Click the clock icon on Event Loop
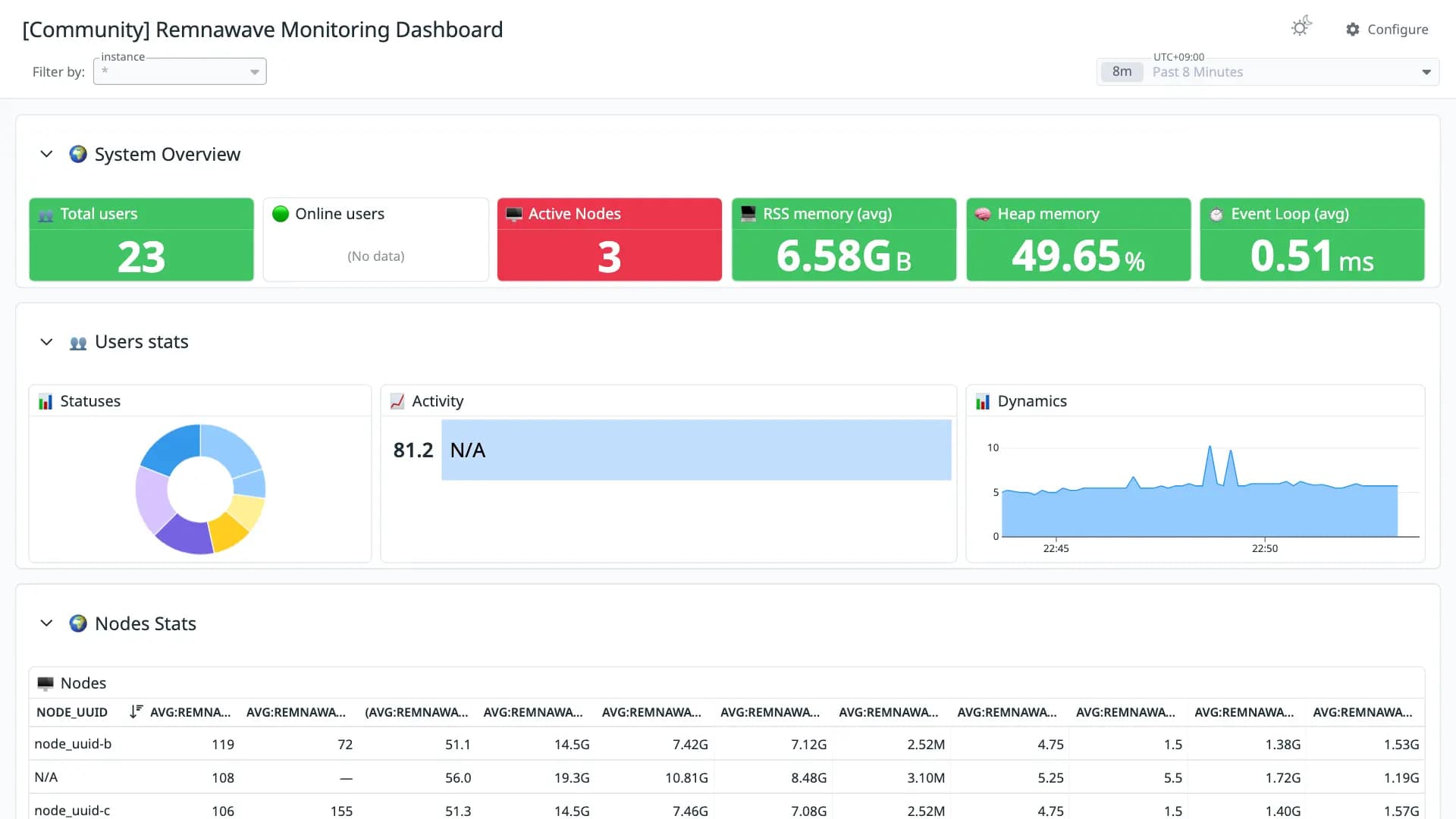Image resolution: width=1456 pixels, height=819 pixels. tap(1216, 215)
